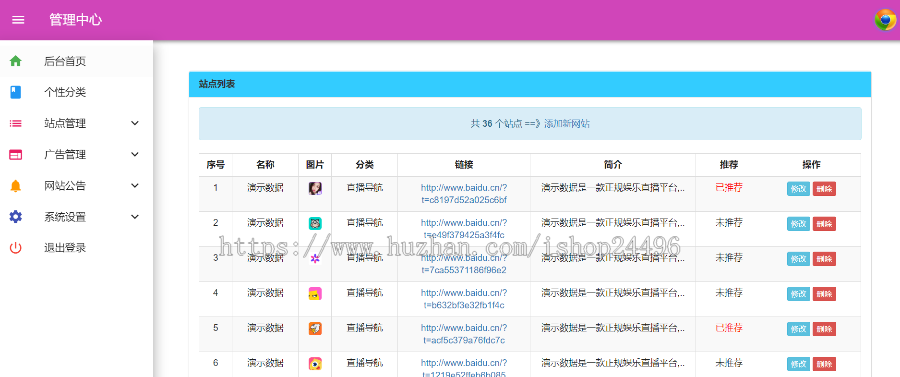Select 退出登录 to log out

pos(65,248)
